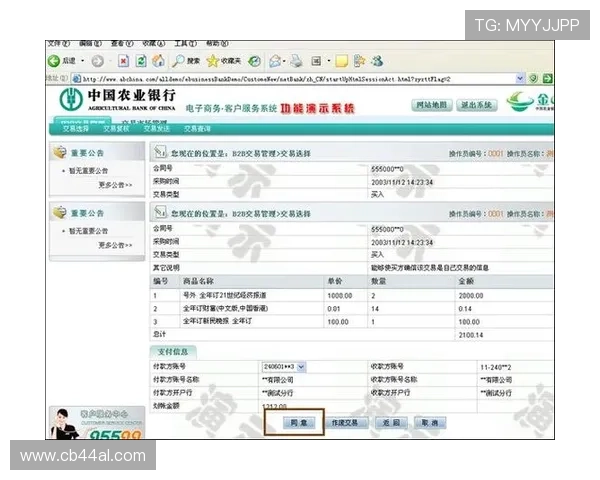600x480 pixels.
Task: Switch to the 交易查询 nav tab
Action: click(197, 129)
